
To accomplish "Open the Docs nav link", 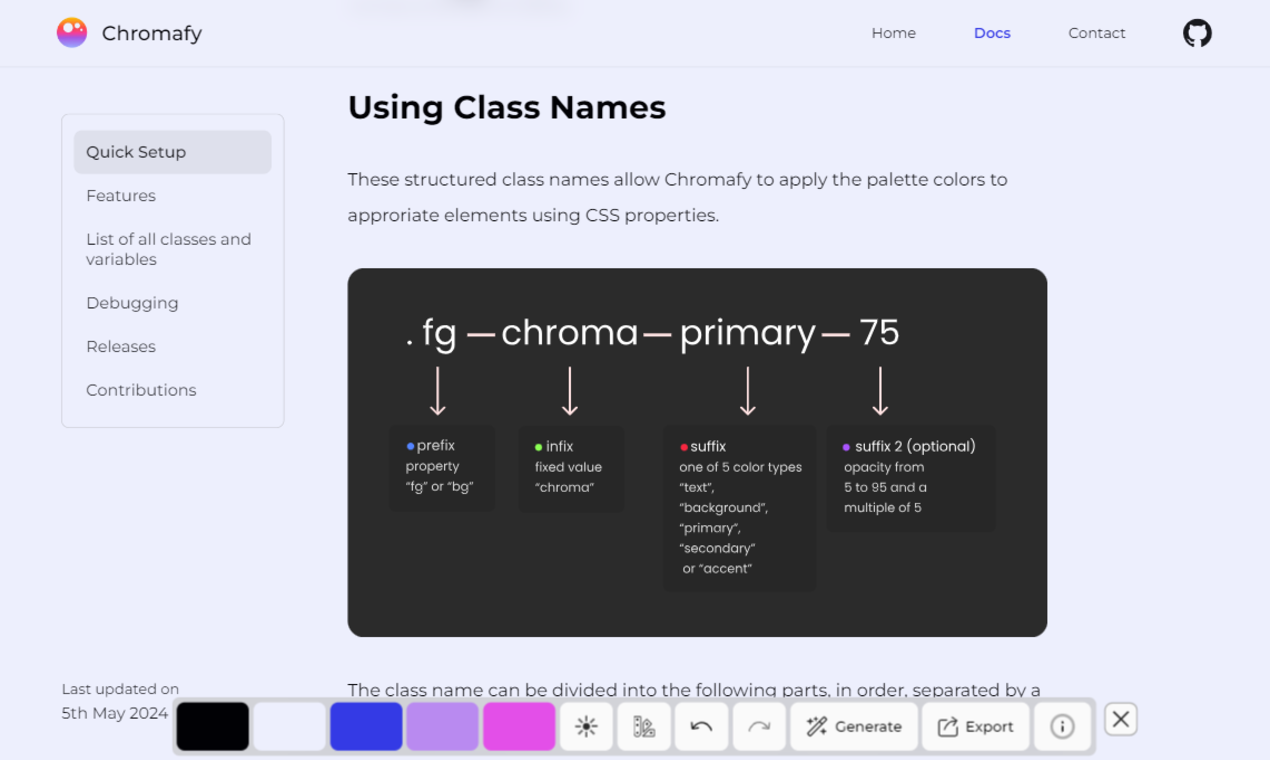I will click(992, 33).
